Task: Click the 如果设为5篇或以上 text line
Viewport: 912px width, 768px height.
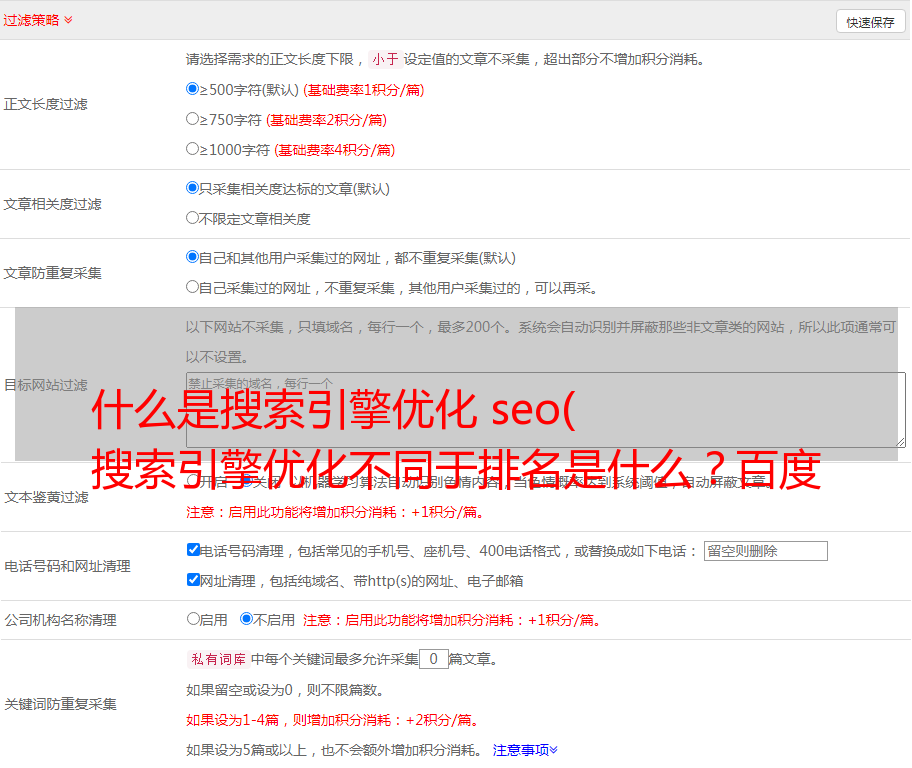Action: pos(334,750)
